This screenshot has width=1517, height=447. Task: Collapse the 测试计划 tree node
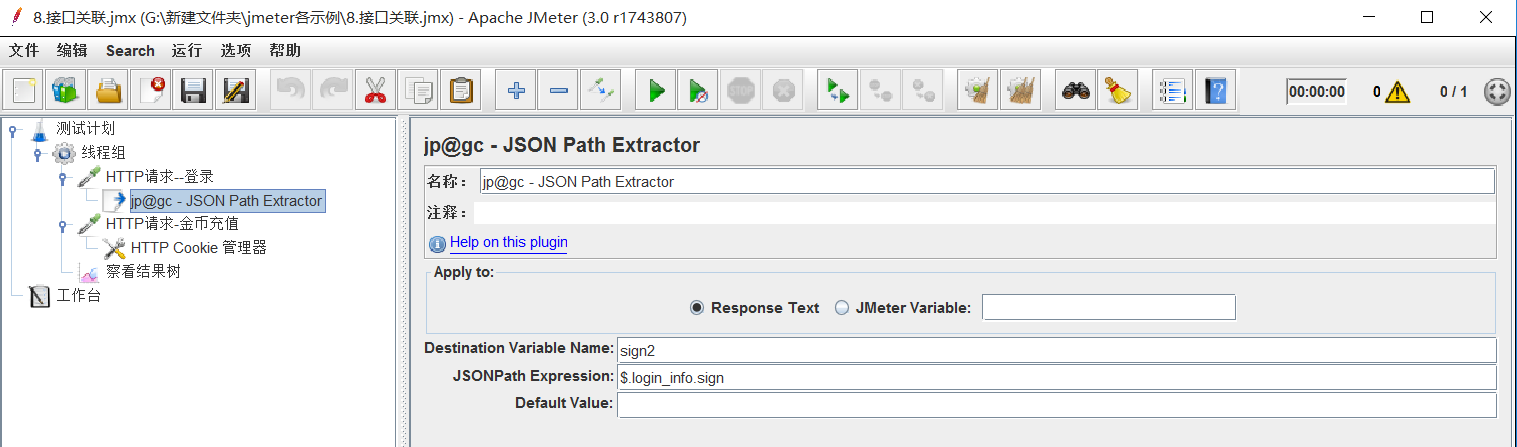click(12, 130)
